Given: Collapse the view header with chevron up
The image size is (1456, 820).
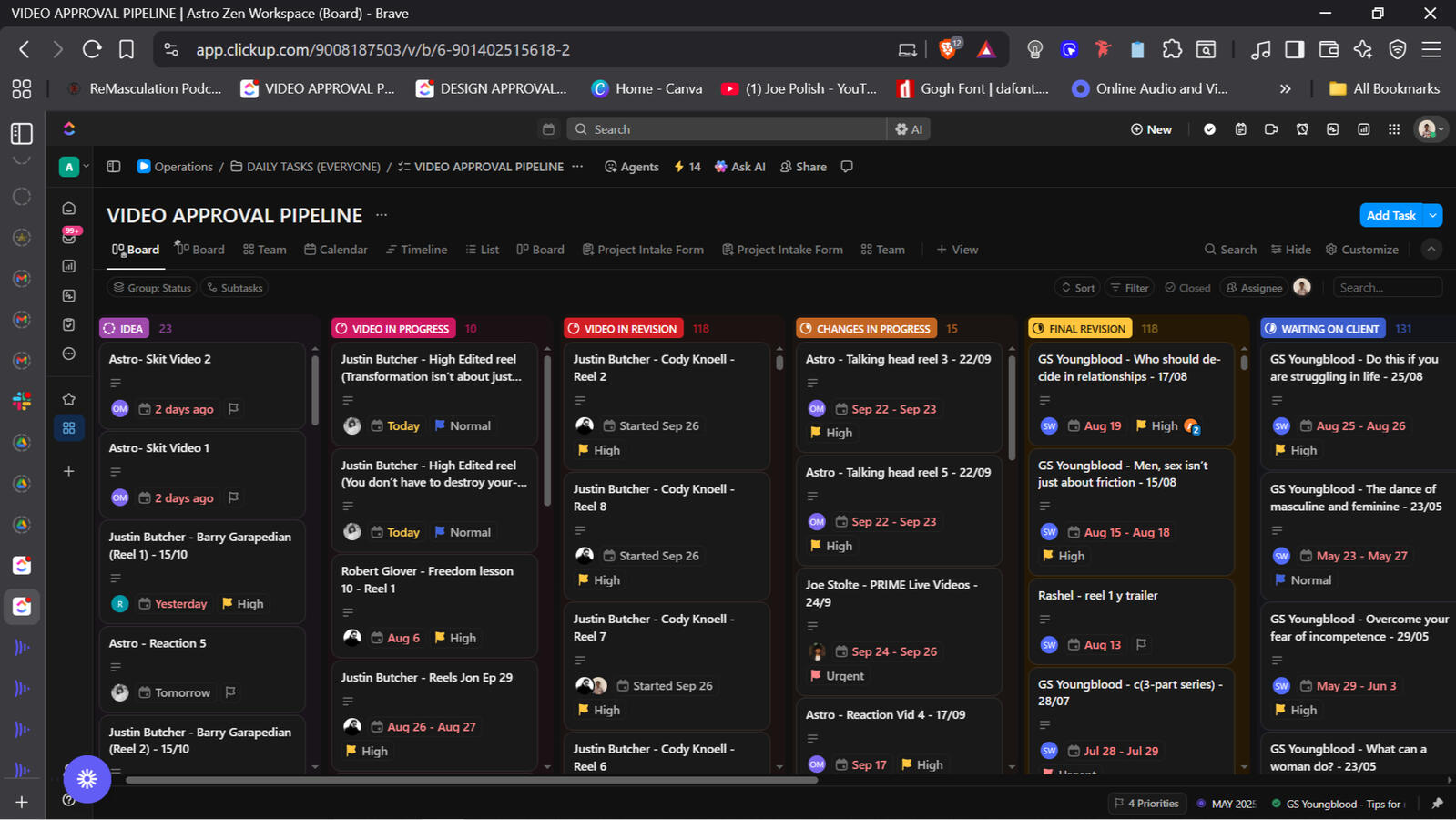Looking at the screenshot, I should [1431, 249].
